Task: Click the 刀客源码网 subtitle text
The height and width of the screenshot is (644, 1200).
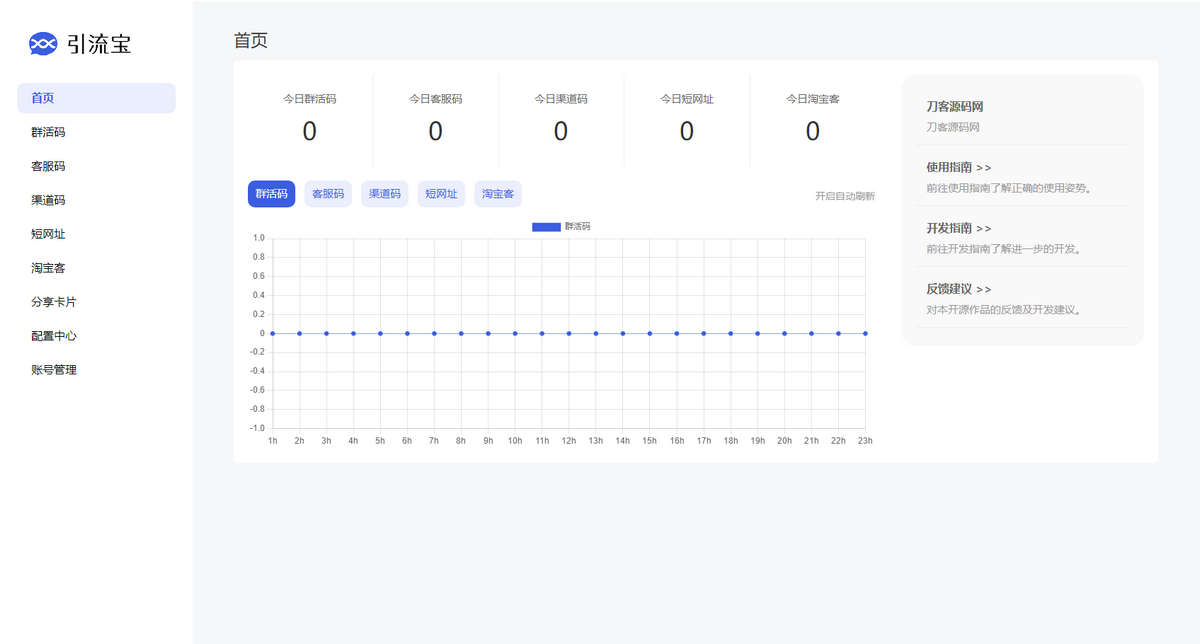Action: coord(953,128)
